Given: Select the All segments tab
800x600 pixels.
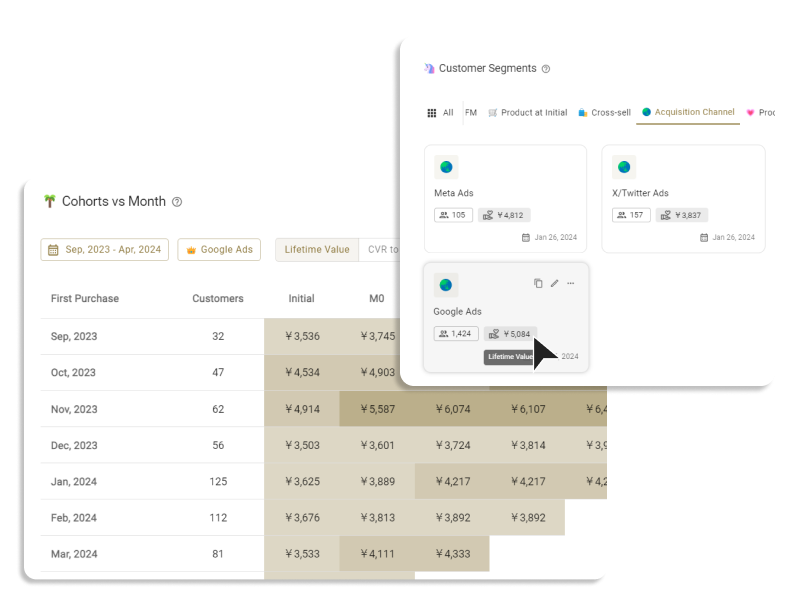Looking at the screenshot, I should [440, 113].
